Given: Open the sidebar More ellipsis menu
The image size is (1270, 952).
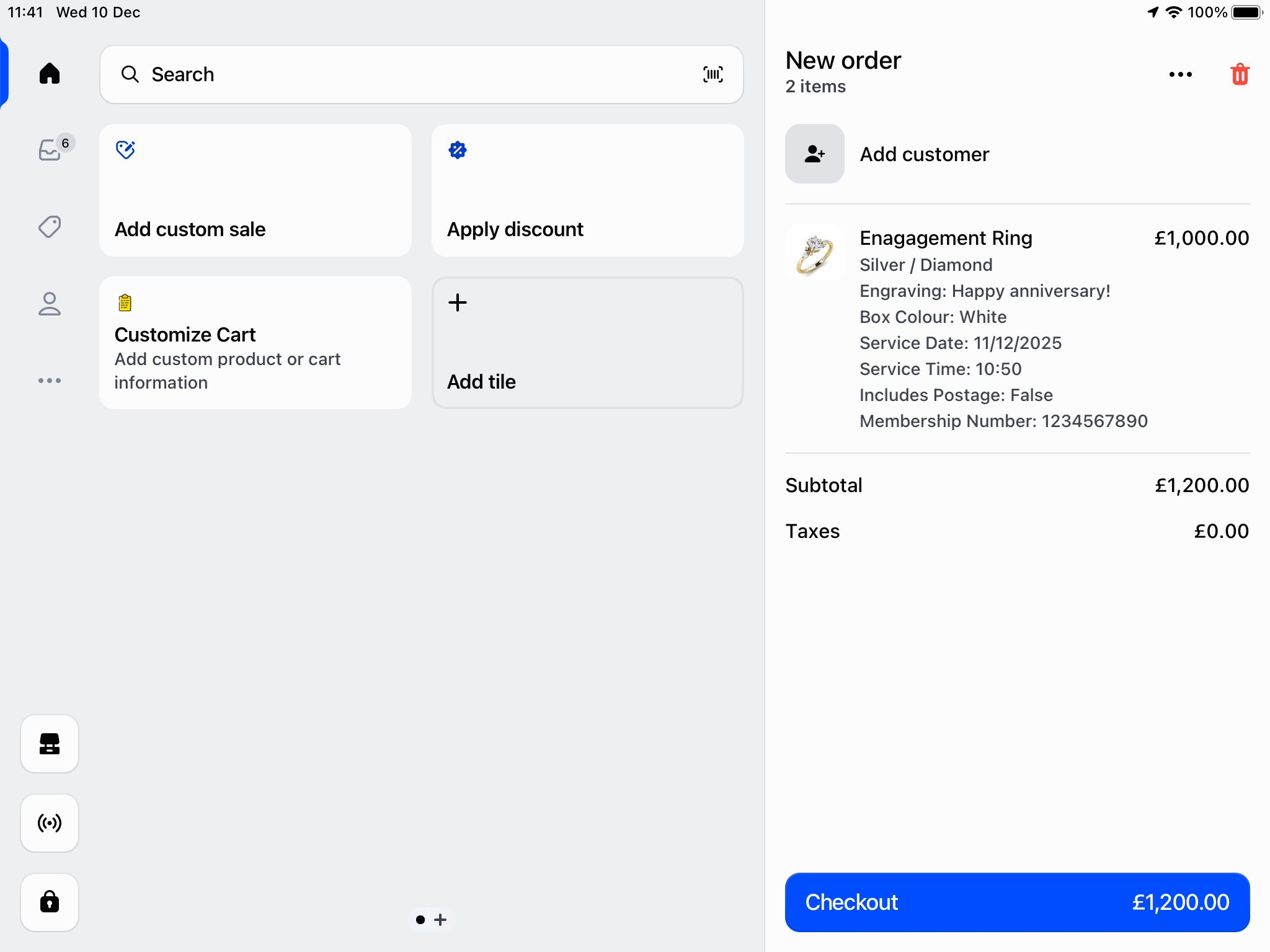Looking at the screenshot, I should click(x=50, y=381).
